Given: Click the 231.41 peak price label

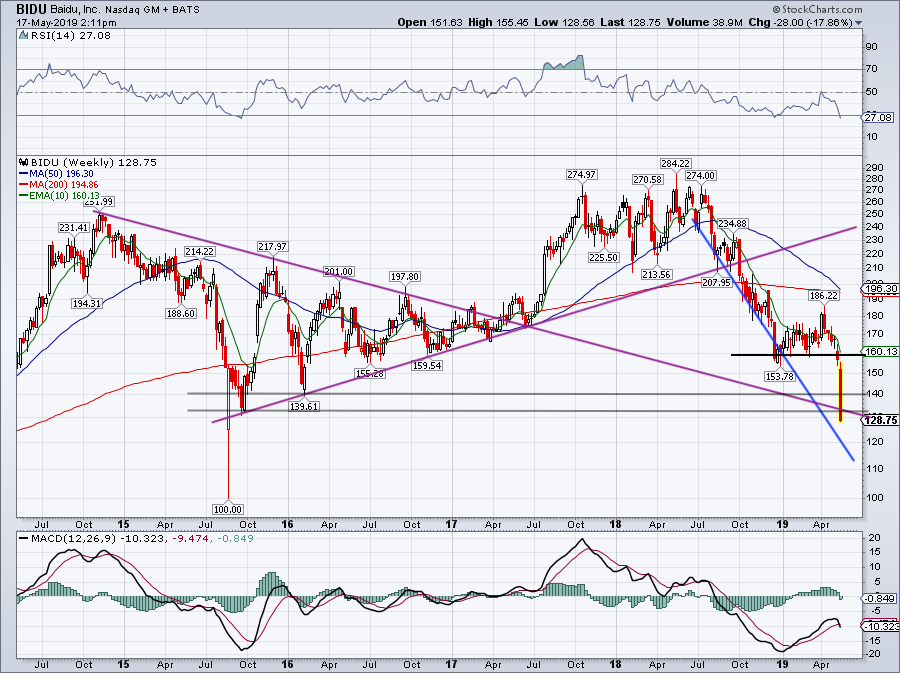Looking at the screenshot, I should (73, 228).
